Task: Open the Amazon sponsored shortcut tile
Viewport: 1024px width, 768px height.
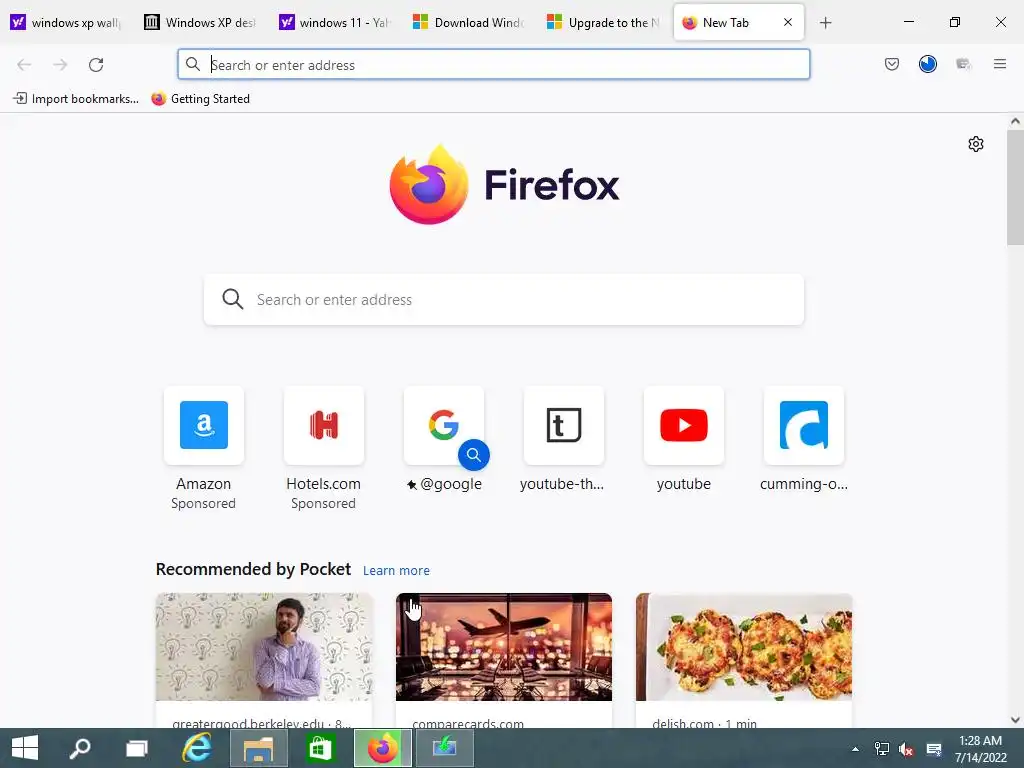Action: [204, 425]
